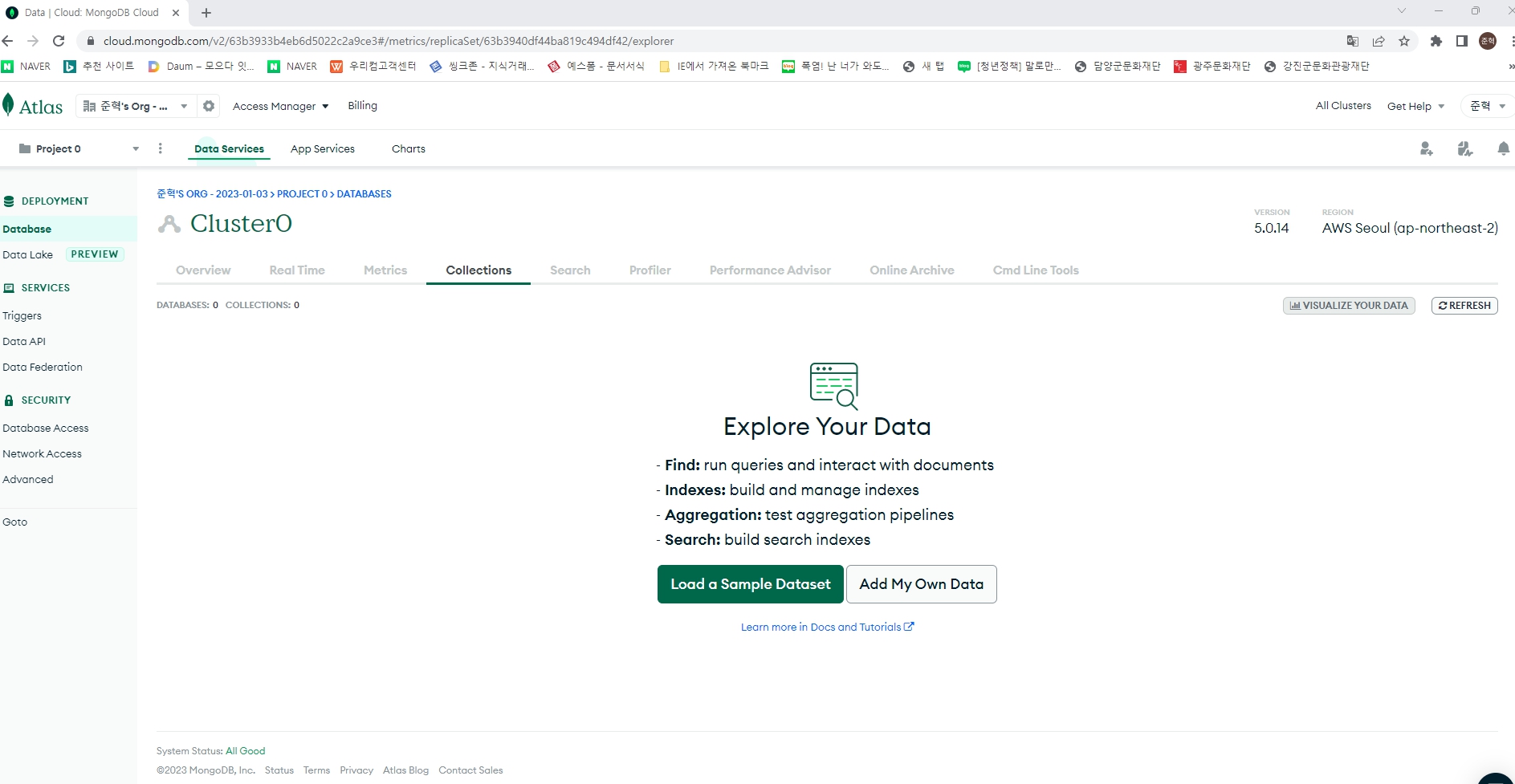The height and width of the screenshot is (784, 1515).
Task: Open Access Manager dropdown
Action: [x=280, y=106]
